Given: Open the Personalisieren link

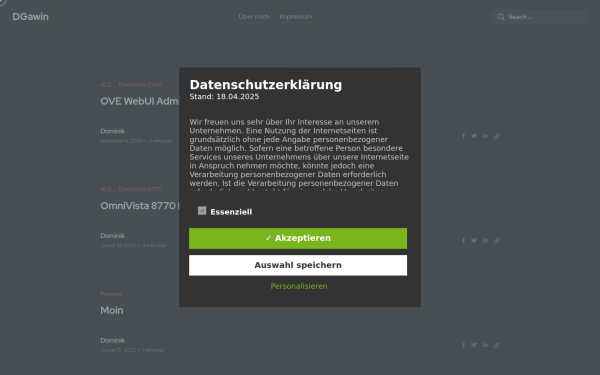Looking at the screenshot, I should coord(298,286).
